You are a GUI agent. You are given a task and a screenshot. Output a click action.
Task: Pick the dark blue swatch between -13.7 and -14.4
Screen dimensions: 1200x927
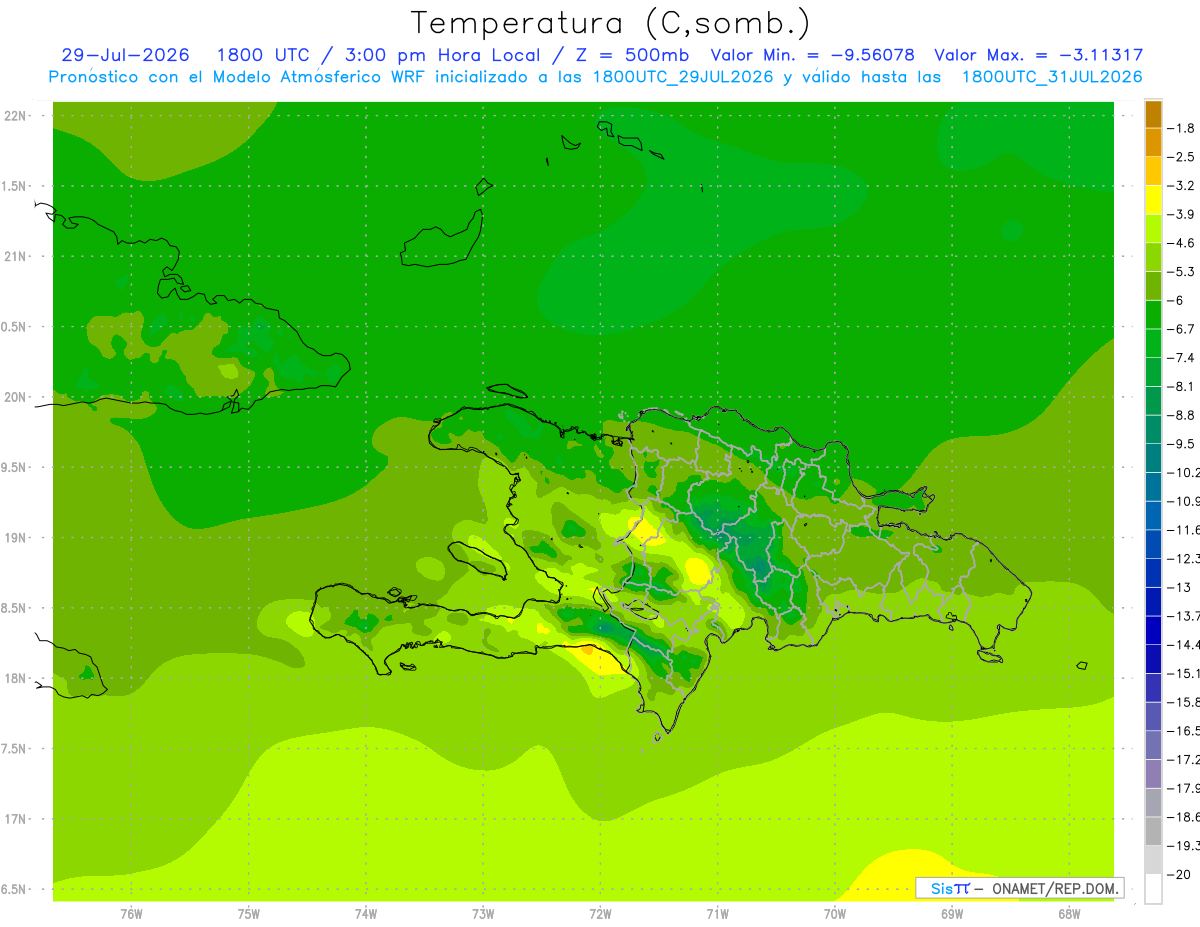point(1153,630)
